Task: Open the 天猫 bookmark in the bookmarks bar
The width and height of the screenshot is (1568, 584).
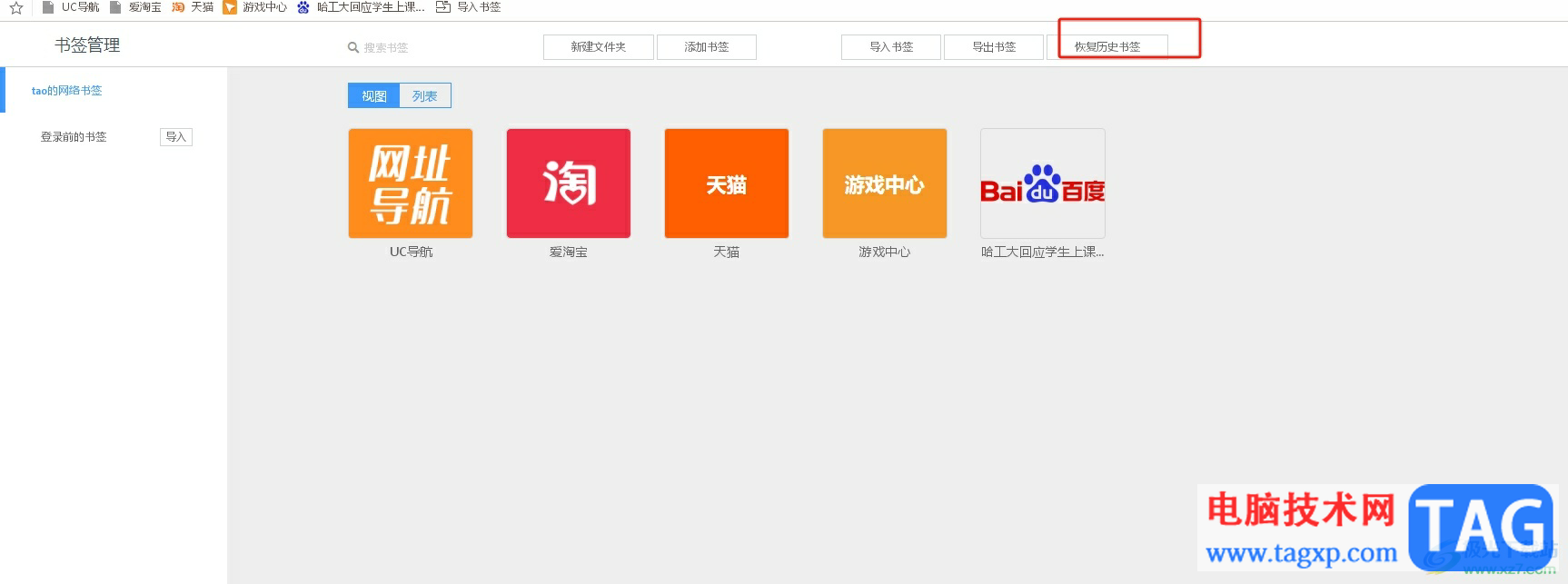Action: (193, 7)
